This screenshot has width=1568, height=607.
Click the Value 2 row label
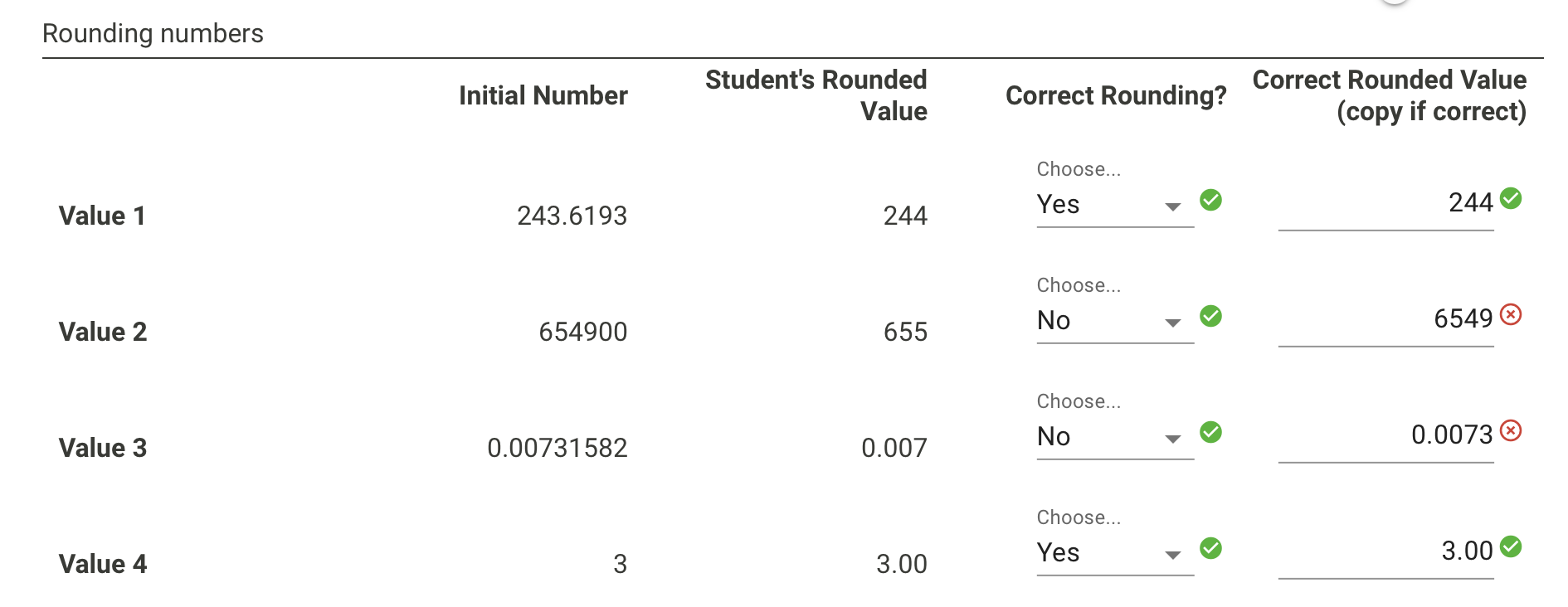pyautogui.click(x=103, y=332)
